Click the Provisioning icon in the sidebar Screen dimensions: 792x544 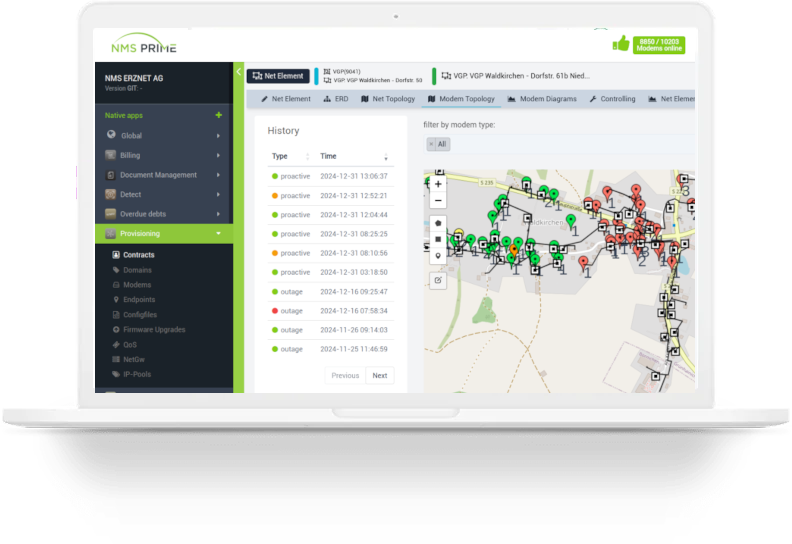(x=111, y=233)
